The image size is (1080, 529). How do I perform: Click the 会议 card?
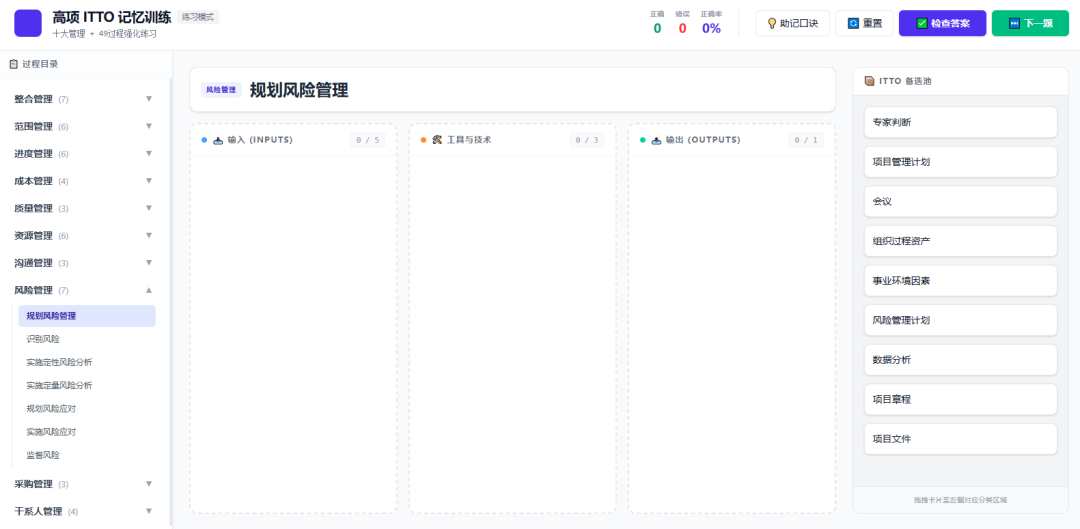click(x=960, y=202)
